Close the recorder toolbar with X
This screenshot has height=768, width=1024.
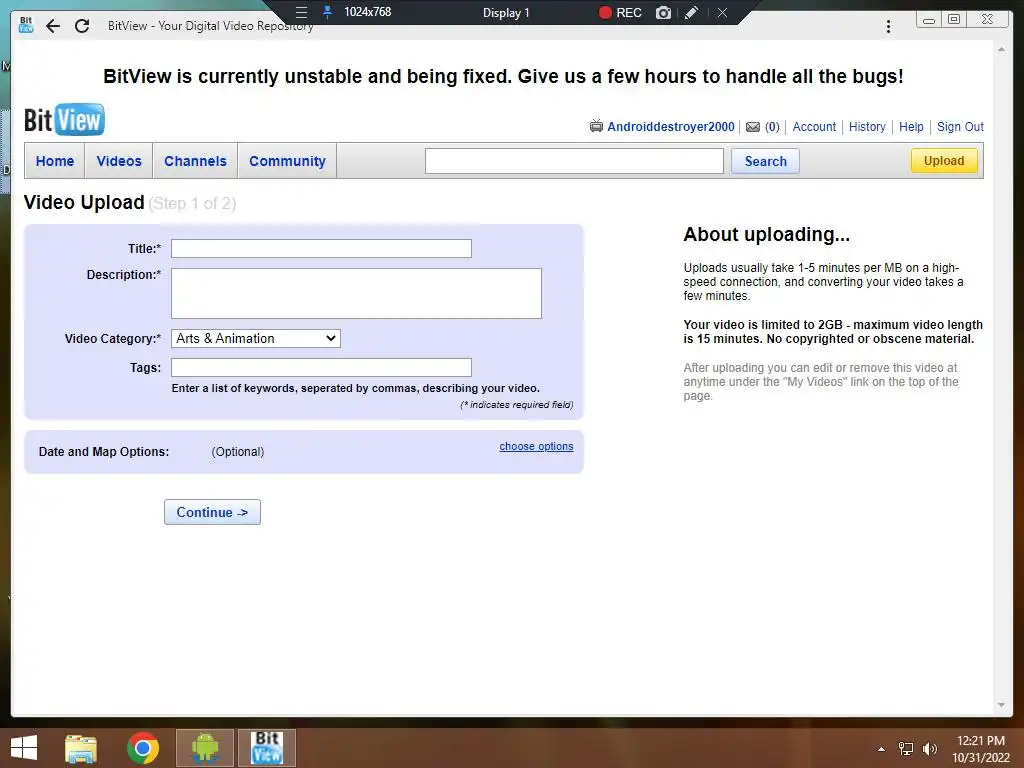pos(722,12)
